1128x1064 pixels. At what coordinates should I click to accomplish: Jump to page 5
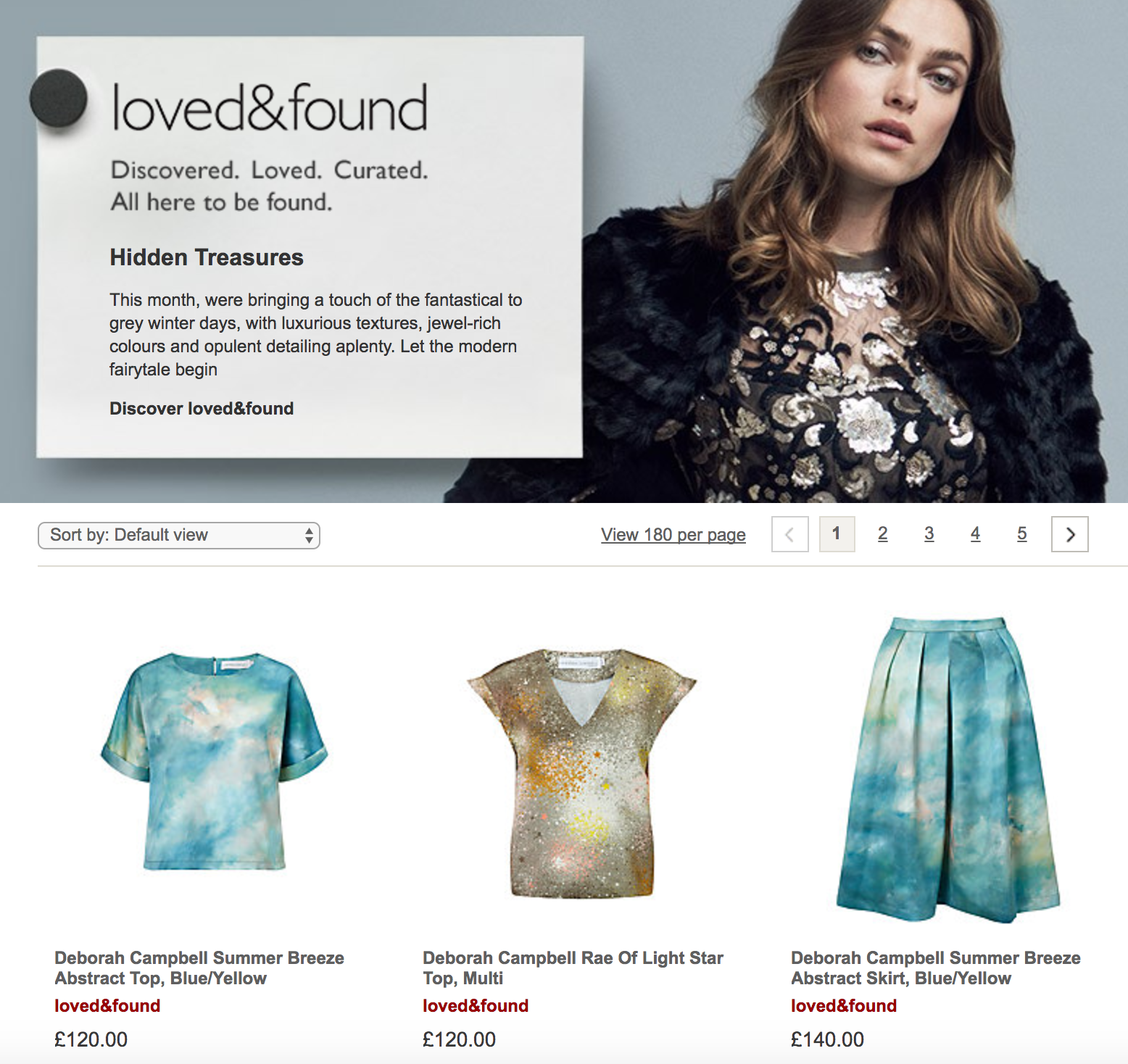tap(1021, 534)
